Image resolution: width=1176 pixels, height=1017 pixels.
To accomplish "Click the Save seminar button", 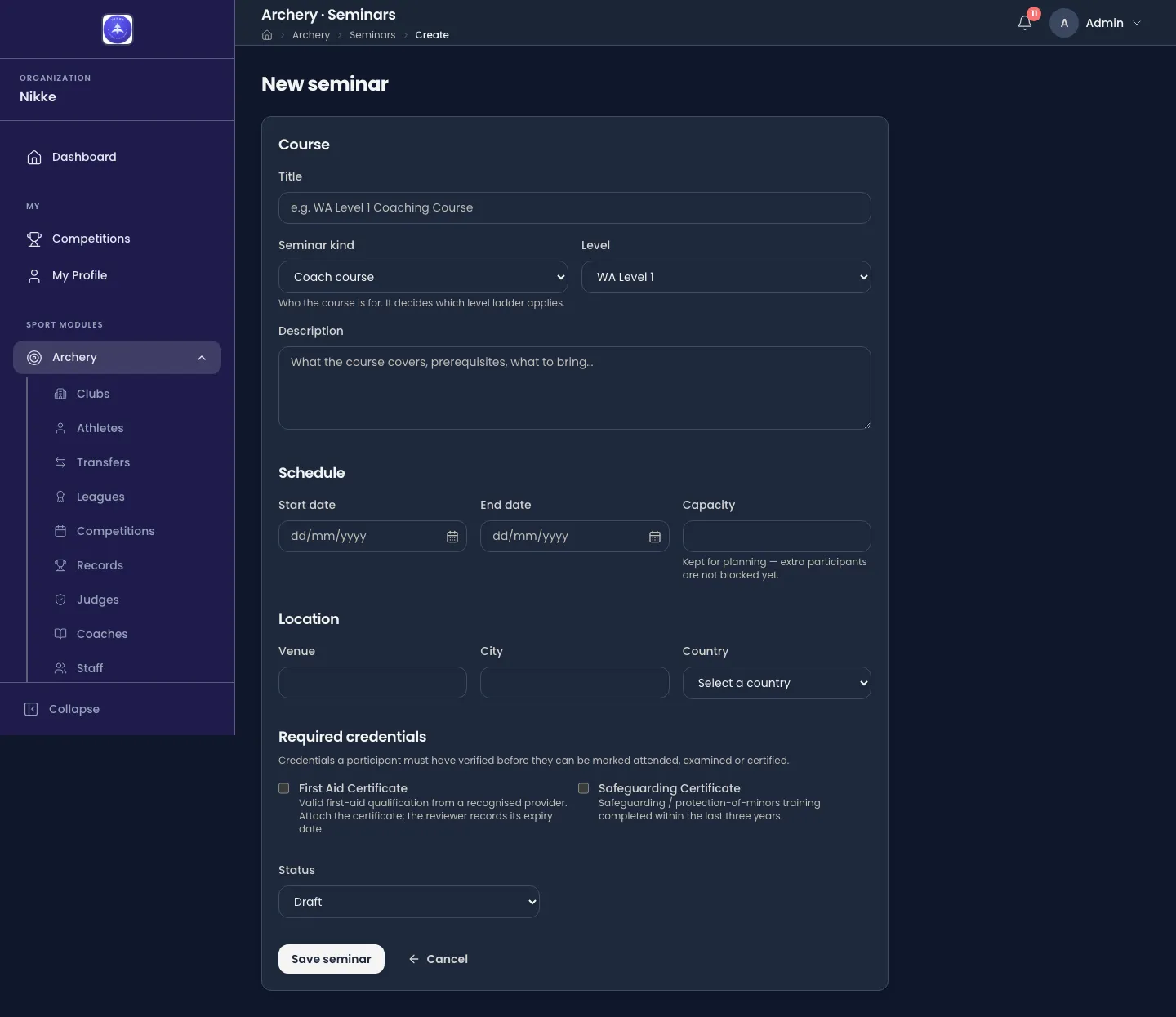I will 332,959.
